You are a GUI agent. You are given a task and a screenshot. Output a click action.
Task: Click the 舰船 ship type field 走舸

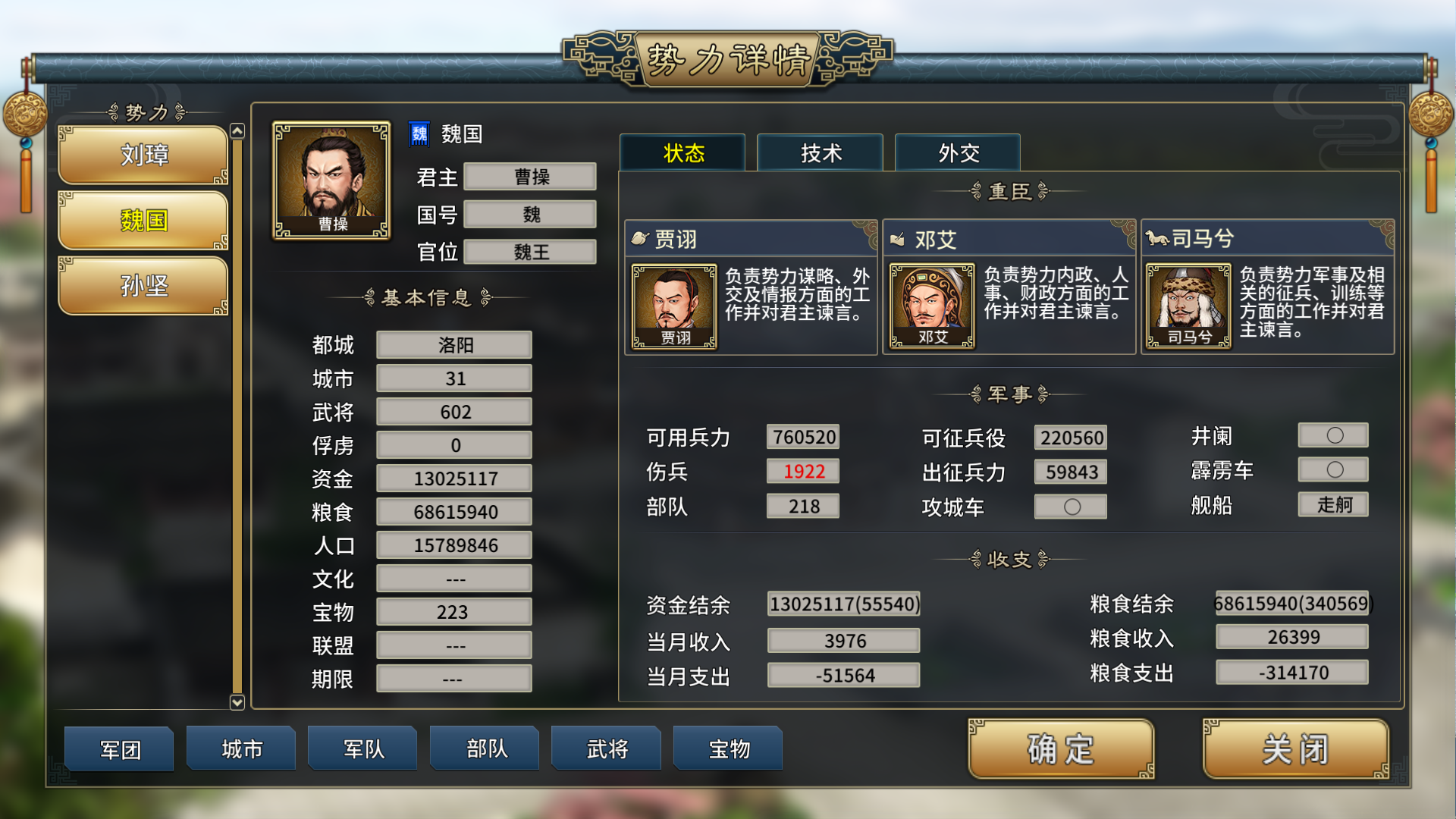click(x=1334, y=504)
